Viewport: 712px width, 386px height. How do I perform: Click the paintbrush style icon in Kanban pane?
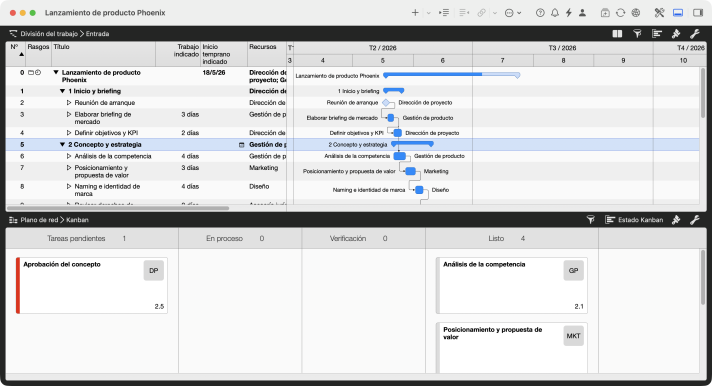tap(676, 220)
